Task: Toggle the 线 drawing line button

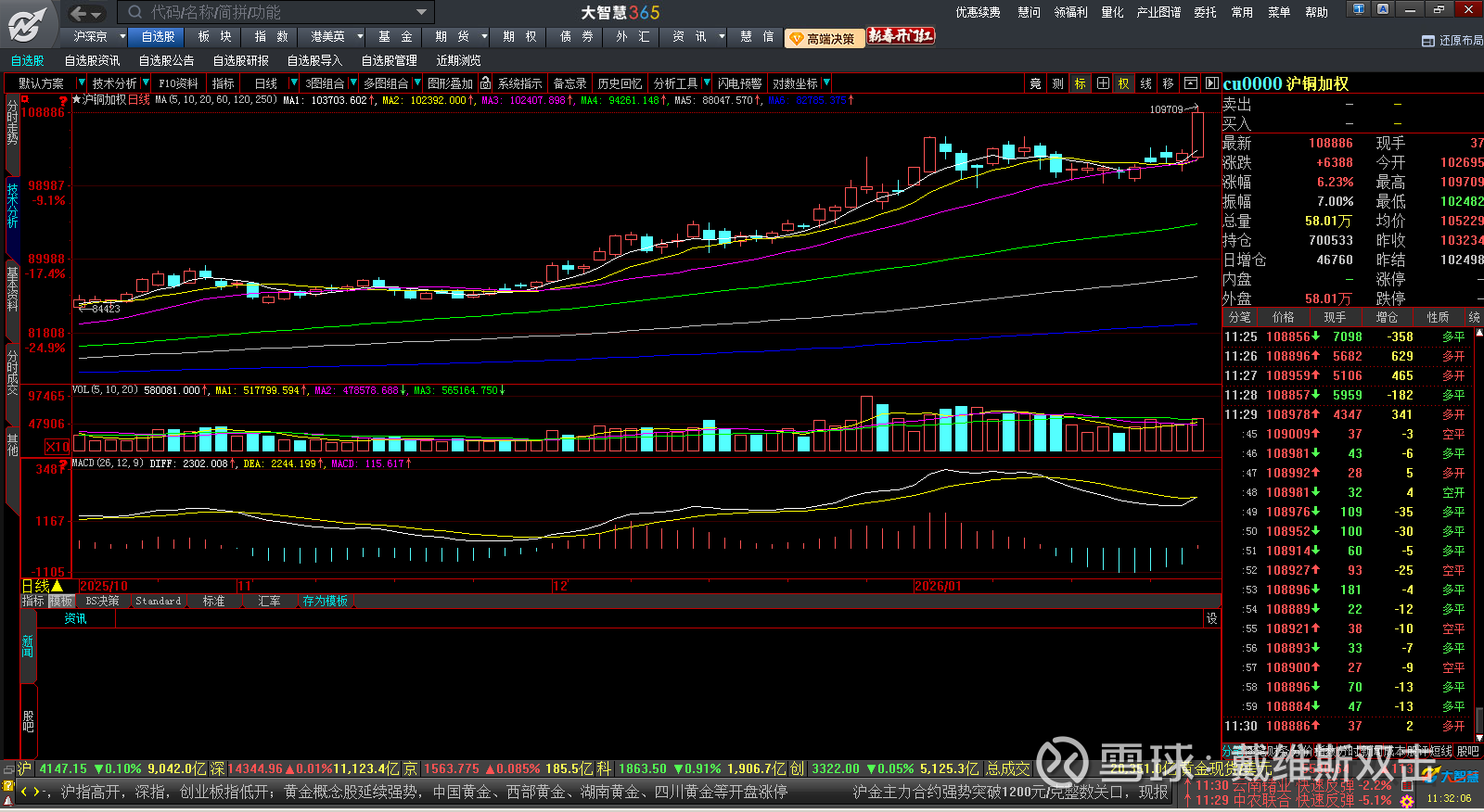Action: click(x=1146, y=83)
